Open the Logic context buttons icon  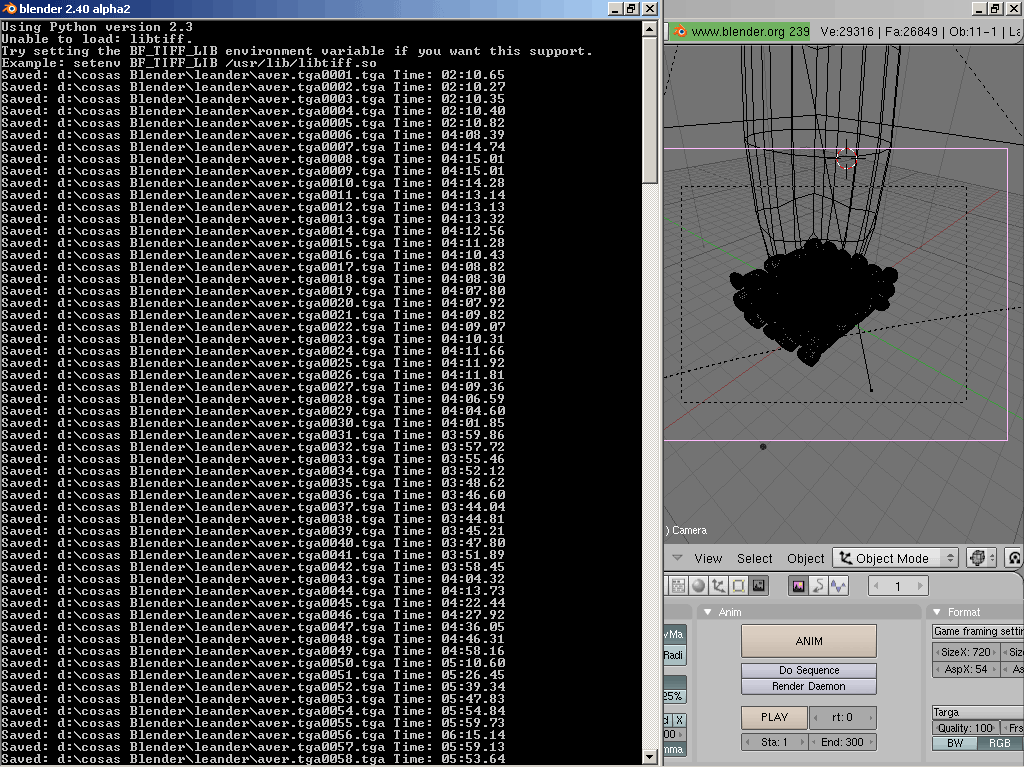click(679, 586)
